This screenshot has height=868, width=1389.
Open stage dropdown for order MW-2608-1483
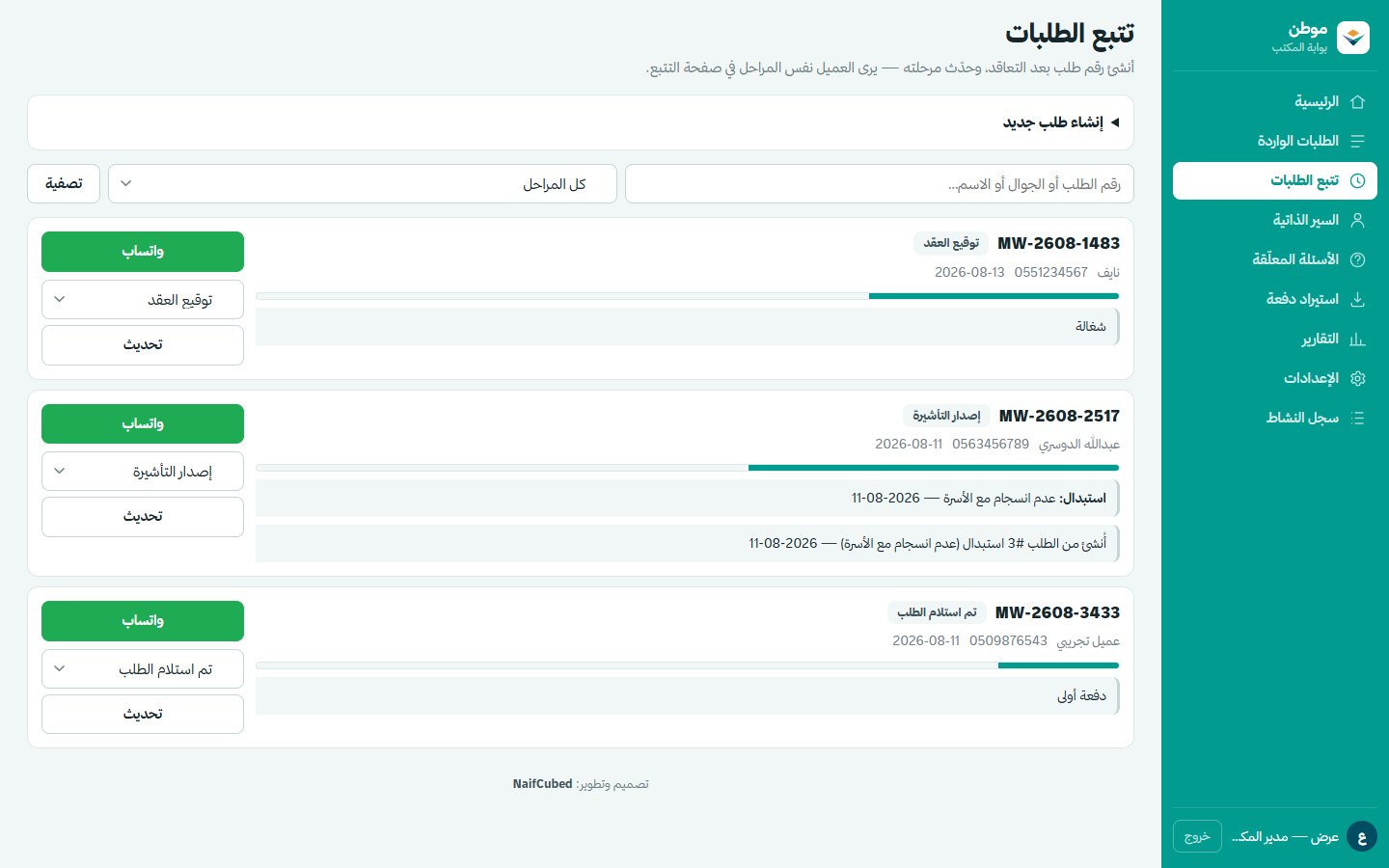click(x=143, y=300)
